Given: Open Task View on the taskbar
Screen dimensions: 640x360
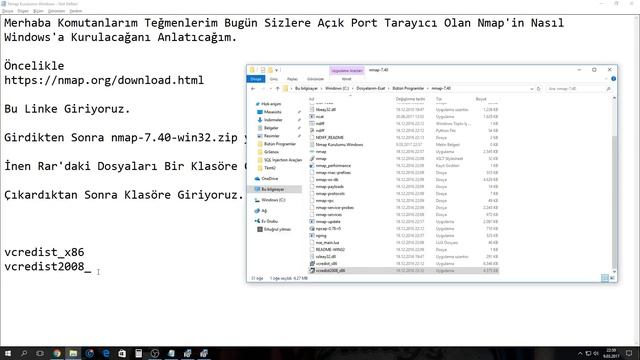Looking at the screenshot, I should 40,353.
